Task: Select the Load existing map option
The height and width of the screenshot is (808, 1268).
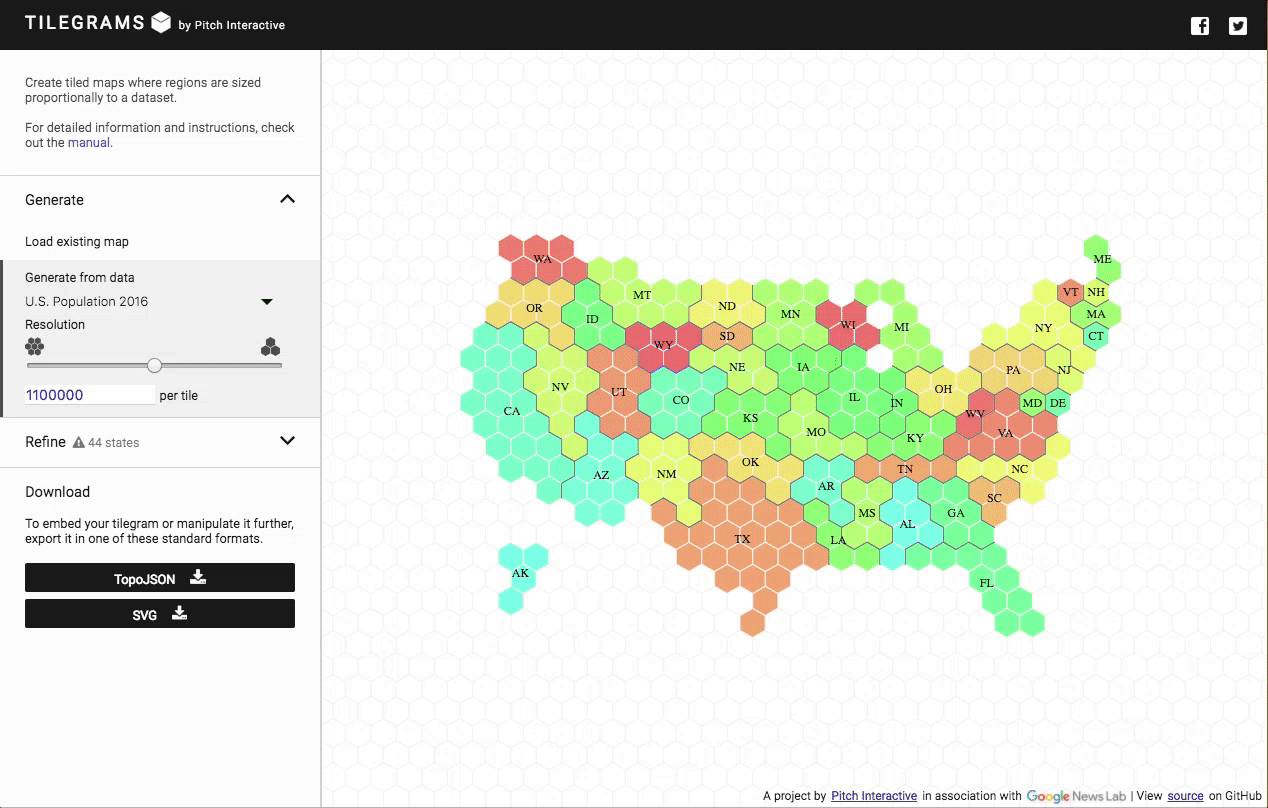Action: coord(77,241)
